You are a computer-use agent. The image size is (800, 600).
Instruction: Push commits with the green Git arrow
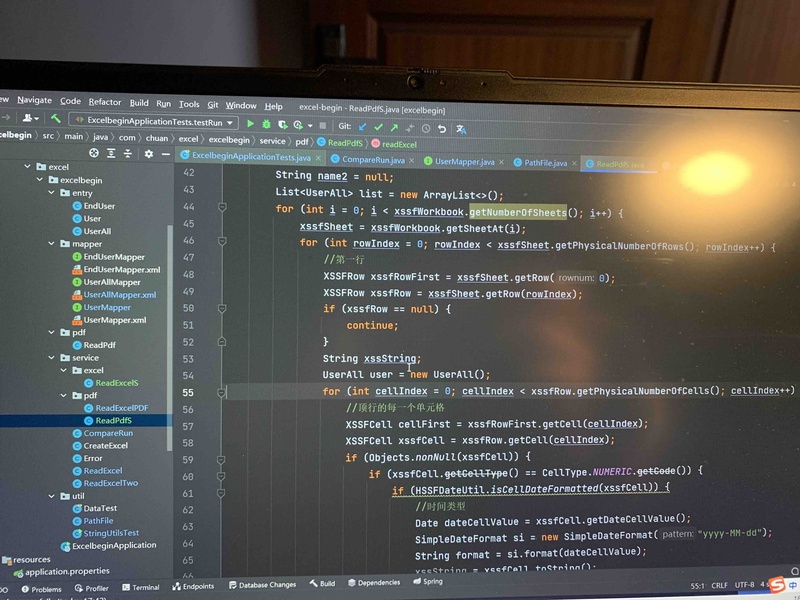click(x=394, y=128)
